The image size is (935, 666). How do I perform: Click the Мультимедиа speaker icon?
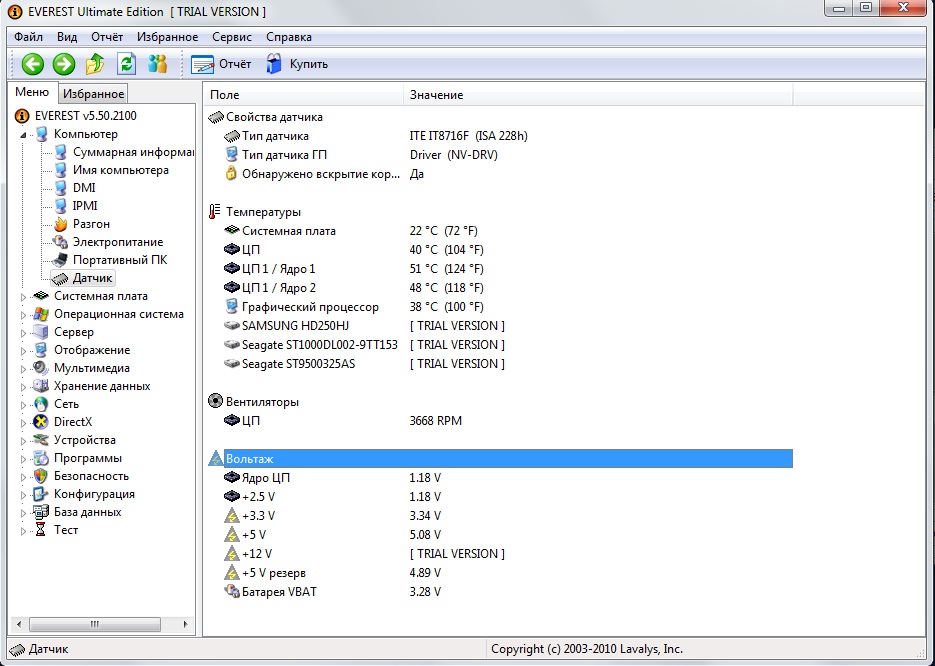tap(41, 368)
